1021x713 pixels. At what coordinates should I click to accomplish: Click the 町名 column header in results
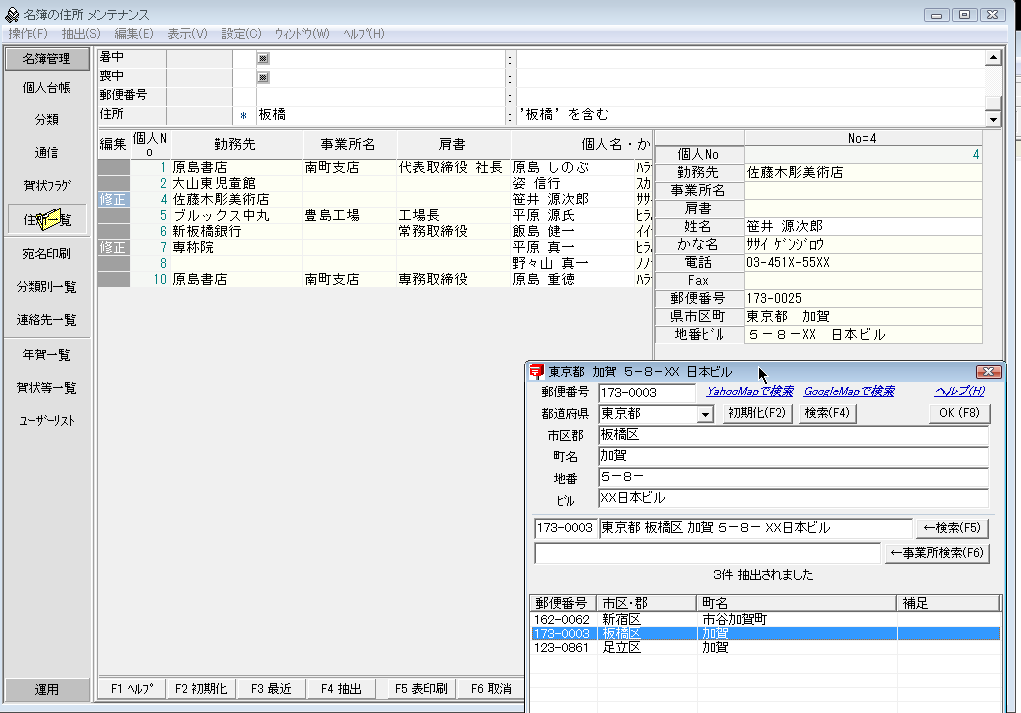pyautogui.click(x=796, y=603)
